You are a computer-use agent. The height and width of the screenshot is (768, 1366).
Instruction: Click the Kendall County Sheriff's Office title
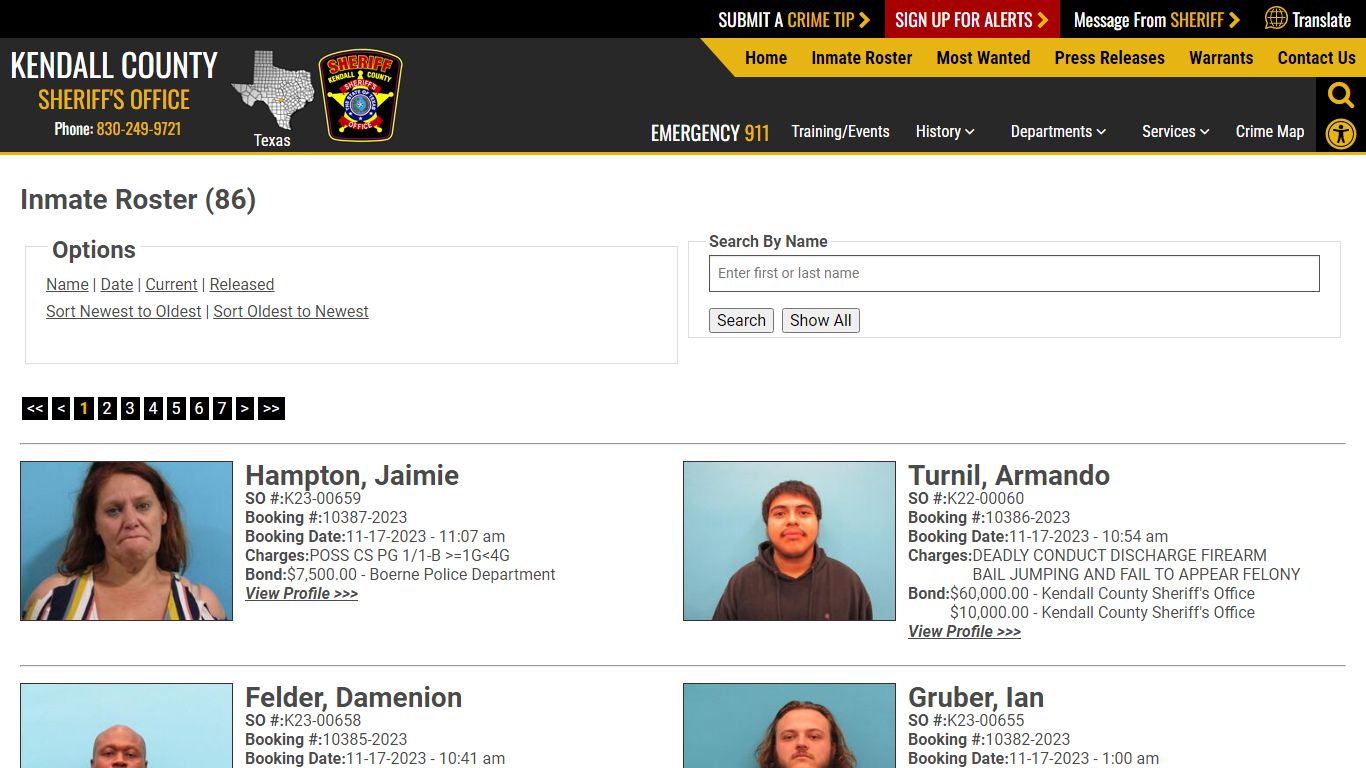[x=114, y=81]
